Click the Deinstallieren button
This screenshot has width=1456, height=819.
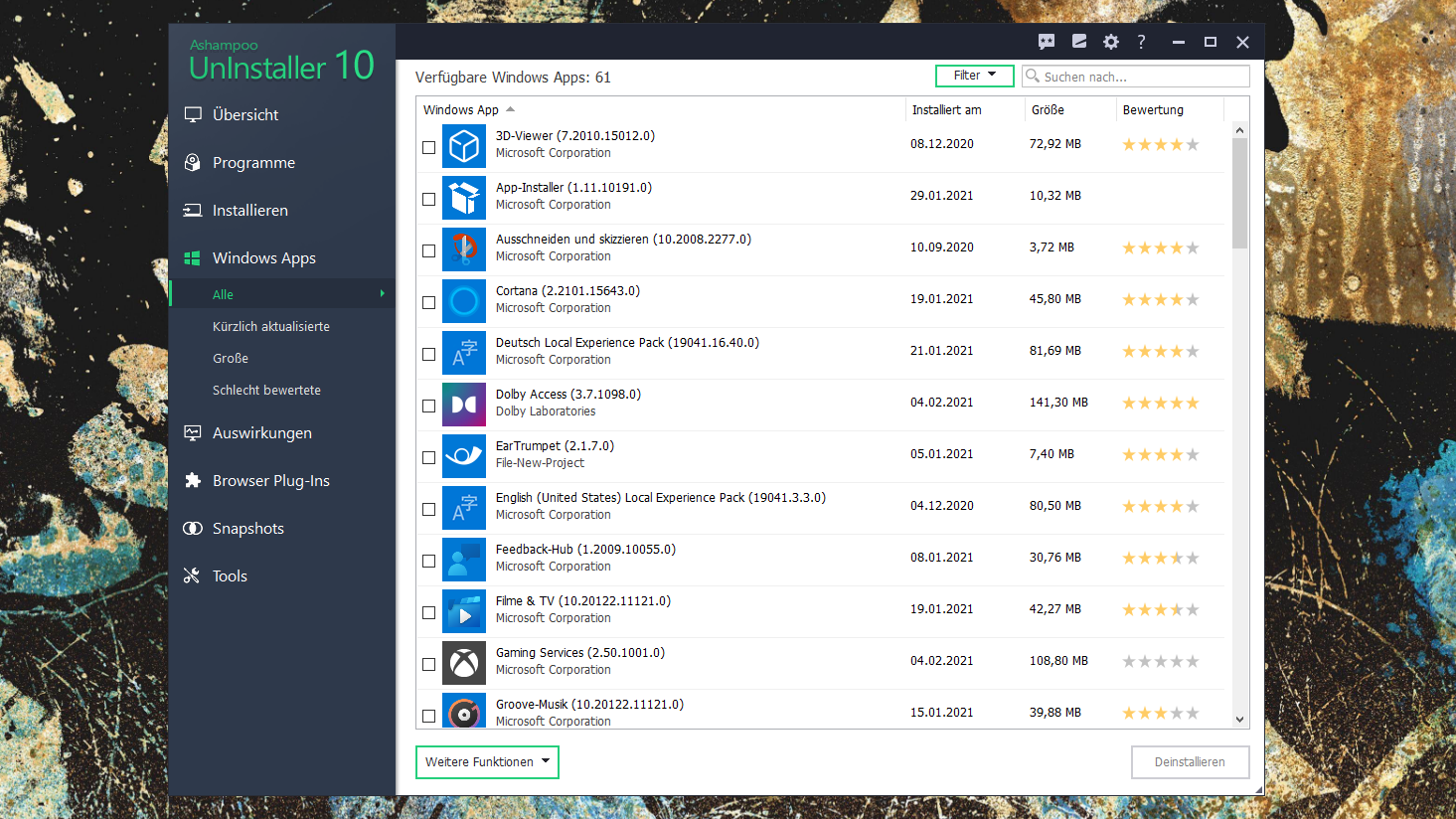[x=1190, y=762]
